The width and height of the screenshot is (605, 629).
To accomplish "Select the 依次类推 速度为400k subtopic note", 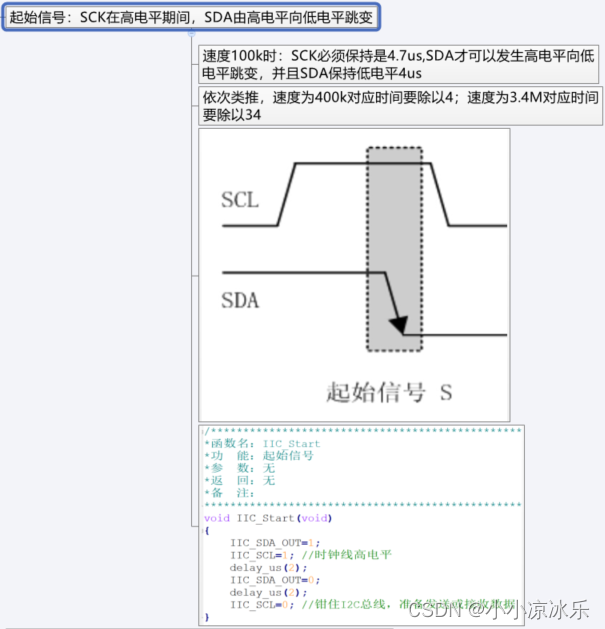I will [x=400, y=106].
